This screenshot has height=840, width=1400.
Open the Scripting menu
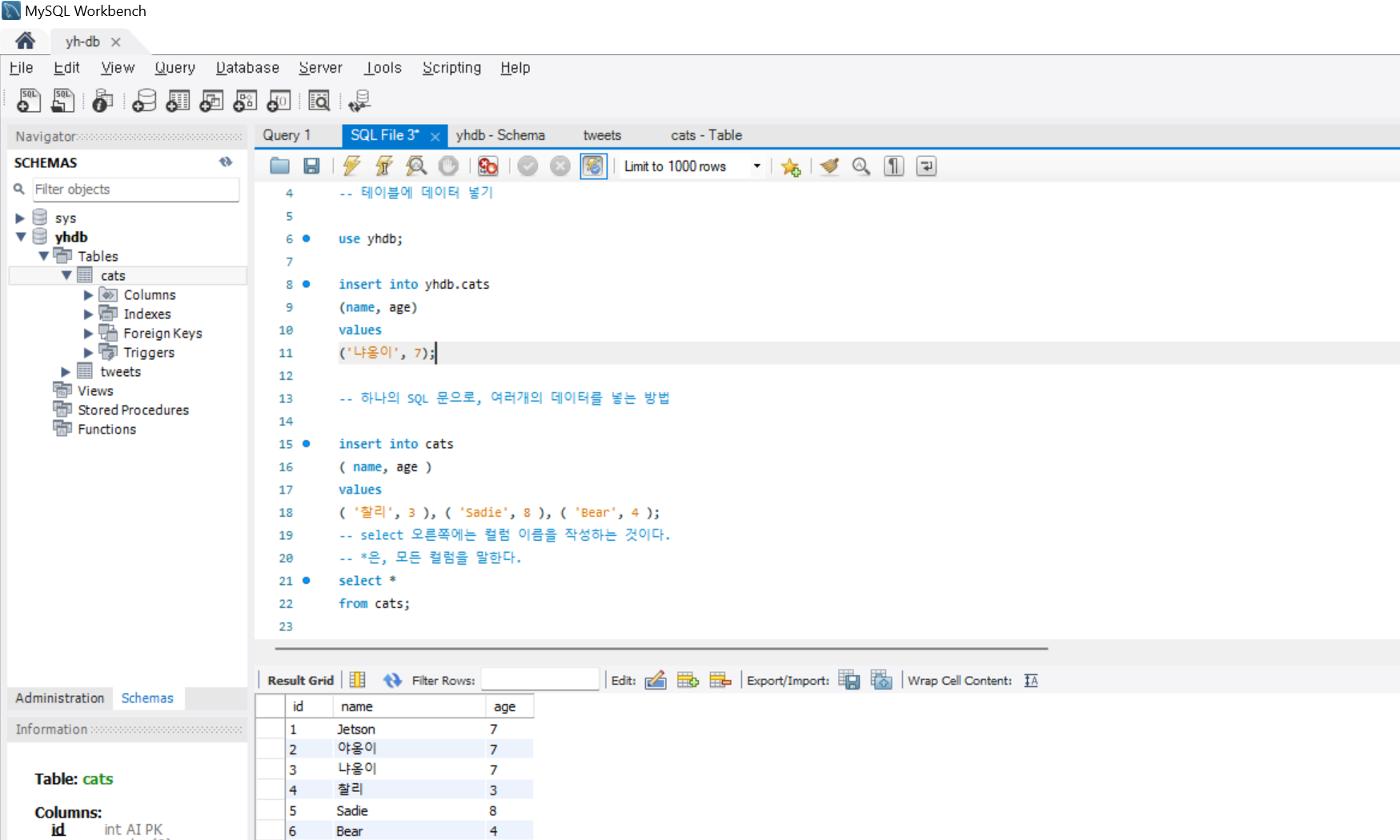tap(451, 68)
